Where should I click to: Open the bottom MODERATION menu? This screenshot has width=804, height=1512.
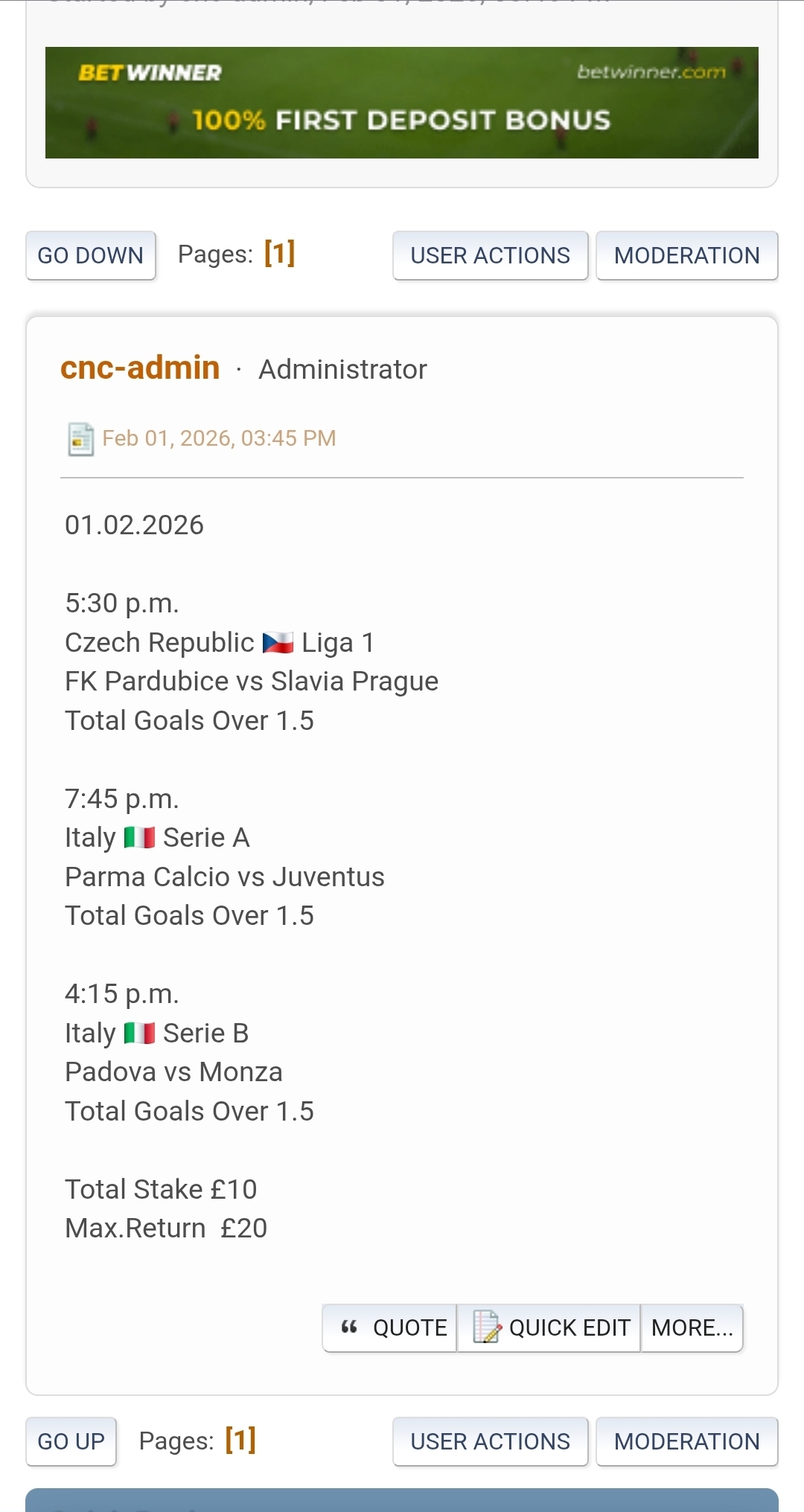click(x=686, y=1441)
